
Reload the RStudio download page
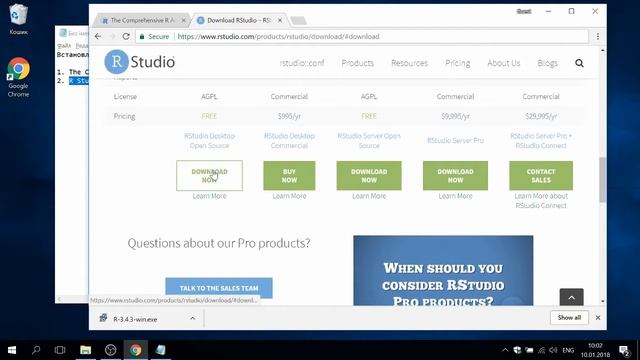pyautogui.click(x=126, y=36)
